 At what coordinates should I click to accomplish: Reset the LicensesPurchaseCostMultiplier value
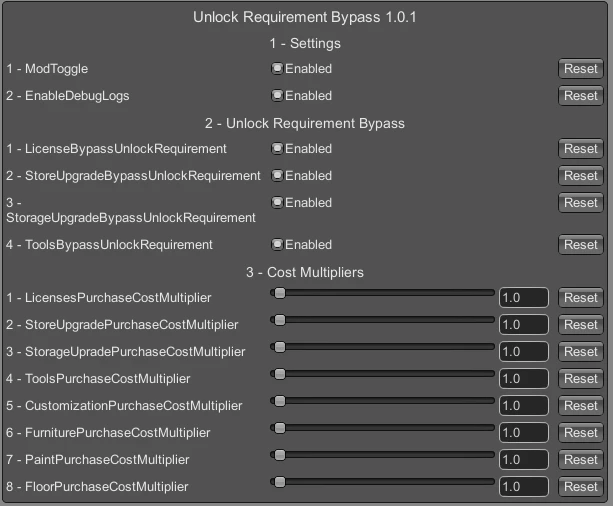click(581, 298)
